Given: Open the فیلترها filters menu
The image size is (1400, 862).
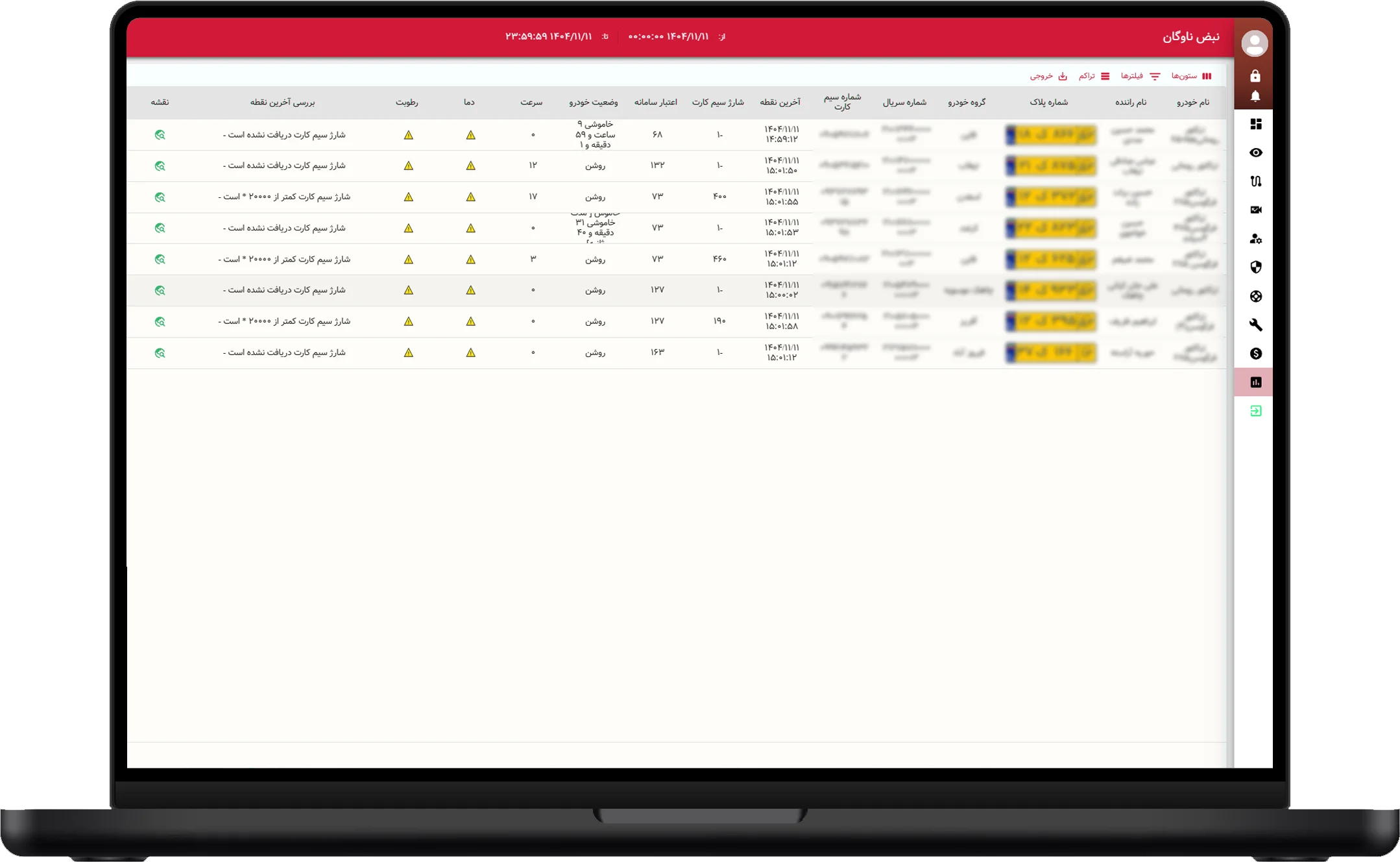Looking at the screenshot, I should pyautogui.click(x=1141, y=76).
